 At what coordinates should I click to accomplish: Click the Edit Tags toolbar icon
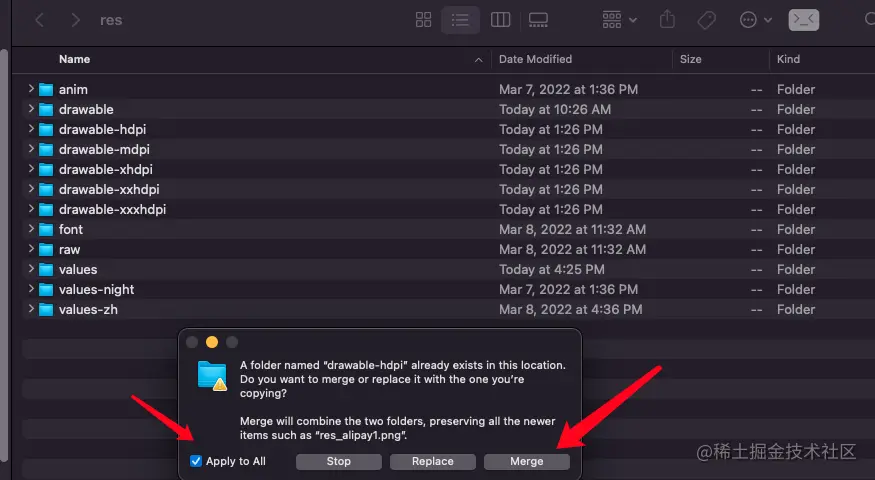click(x=706, y=20)
